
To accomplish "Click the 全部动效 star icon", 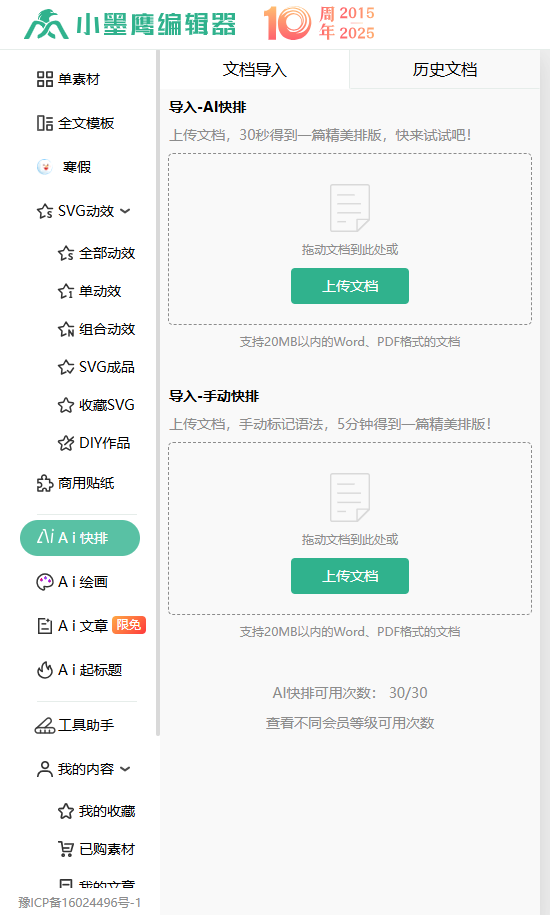I will point(66,253).
